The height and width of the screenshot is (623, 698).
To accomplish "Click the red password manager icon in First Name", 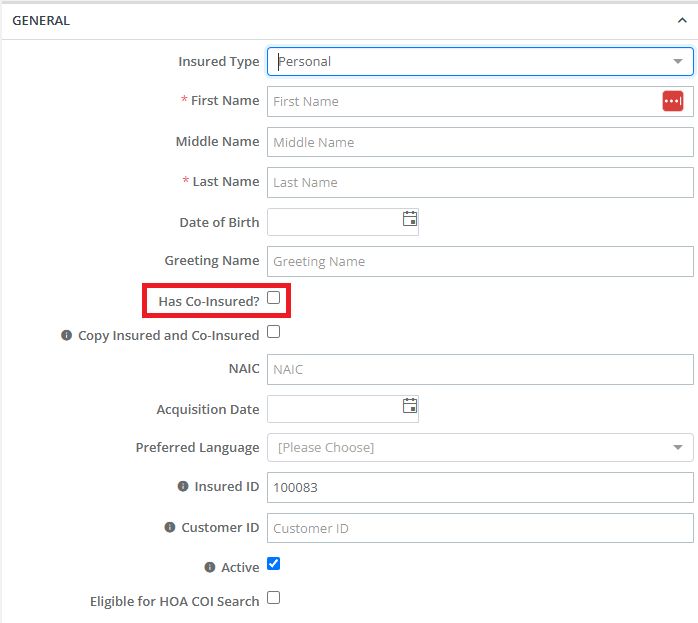I will [x=672, y=101].
